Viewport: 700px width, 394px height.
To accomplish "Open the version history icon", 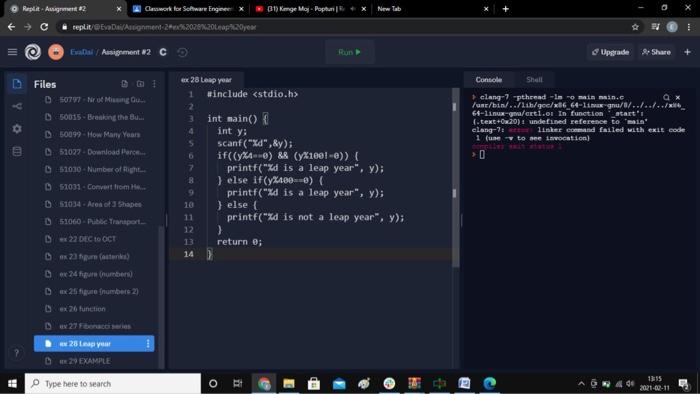I will 182,52.
